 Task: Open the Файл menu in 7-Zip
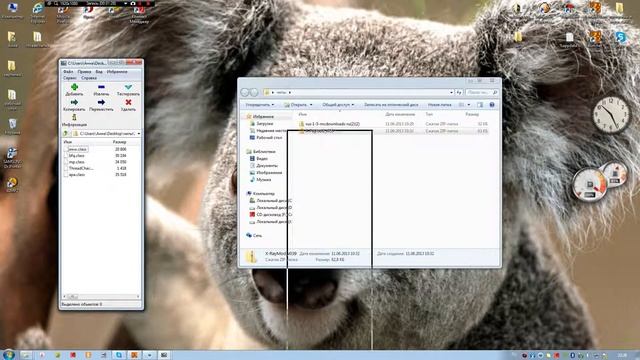click(x=68, y=72)
